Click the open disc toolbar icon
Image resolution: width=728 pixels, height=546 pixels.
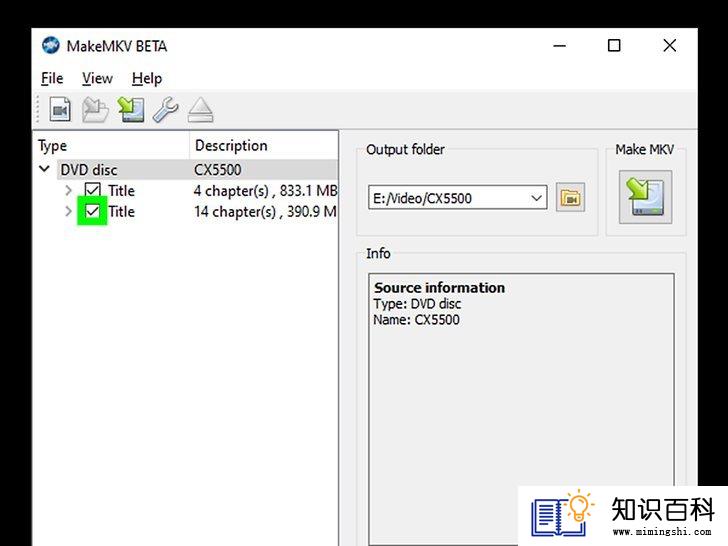pos(95,110)
